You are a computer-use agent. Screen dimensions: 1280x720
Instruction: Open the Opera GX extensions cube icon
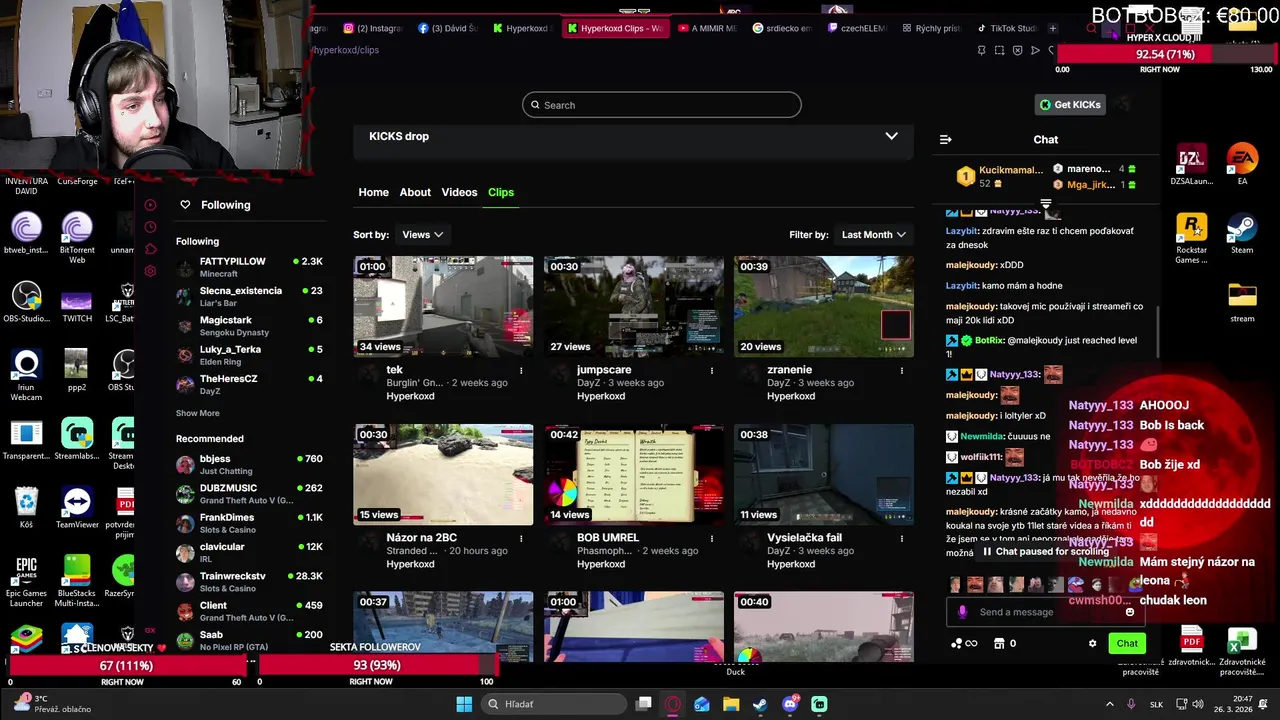[150, 249]
